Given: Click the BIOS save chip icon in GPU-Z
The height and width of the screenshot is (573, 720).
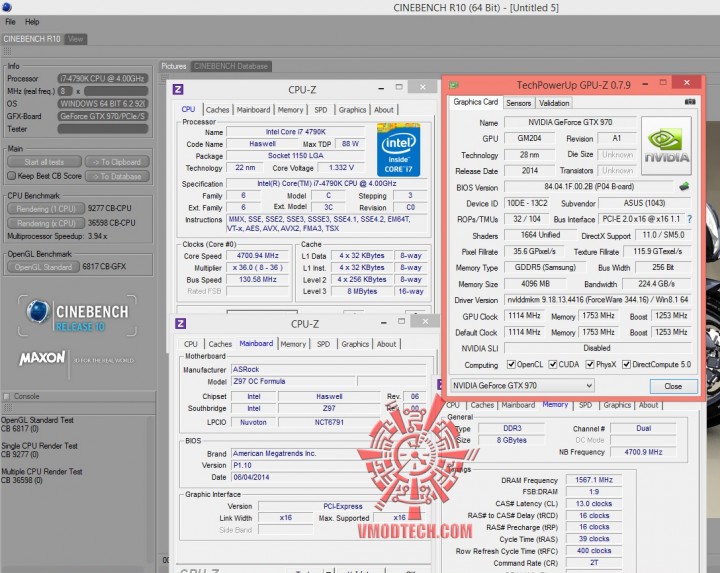Looking at the screenshot, I should click(684, 186).
